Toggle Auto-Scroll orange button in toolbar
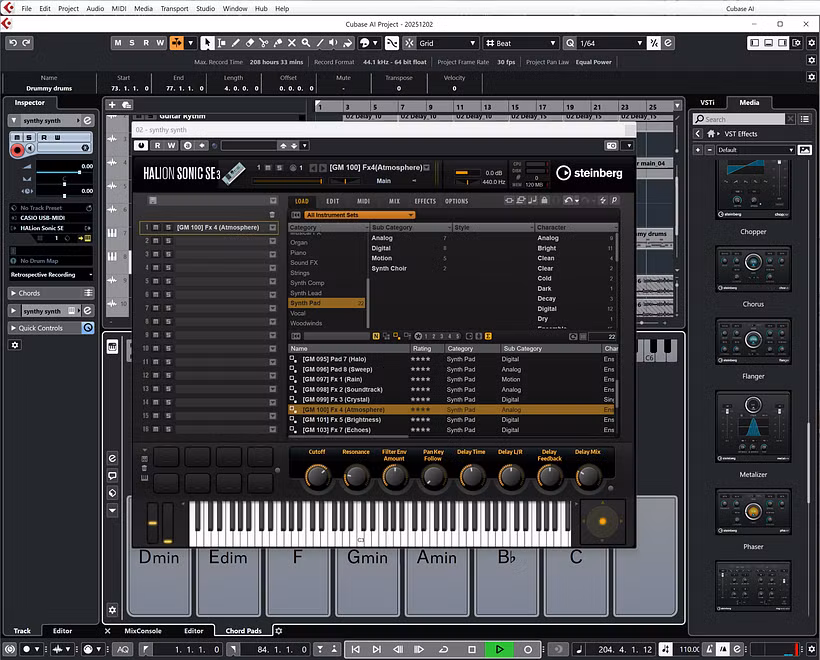The width and height of the screenshot is (820, 660). tap(176, 43)
